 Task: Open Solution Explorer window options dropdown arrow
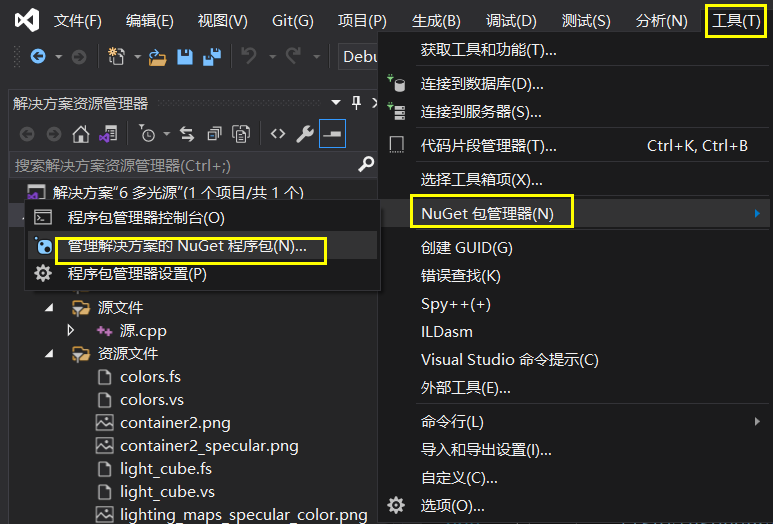tap(336, 103)
